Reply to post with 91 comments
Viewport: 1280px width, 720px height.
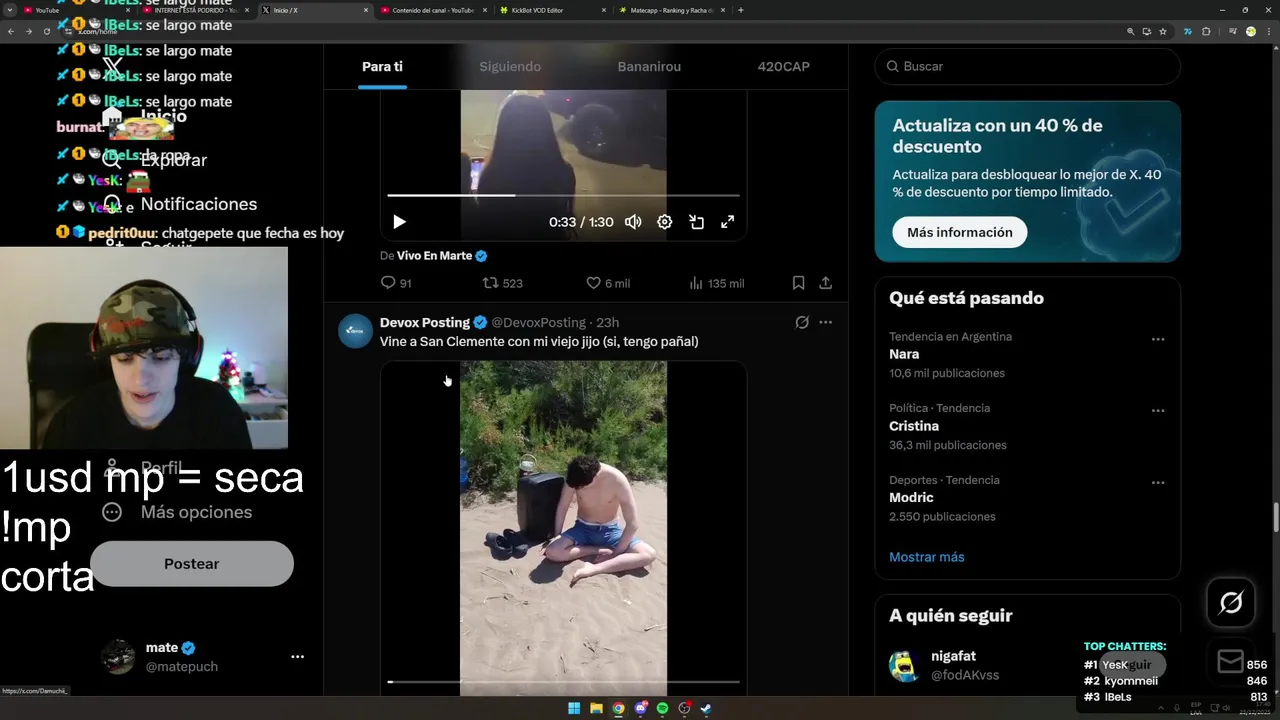396,283
